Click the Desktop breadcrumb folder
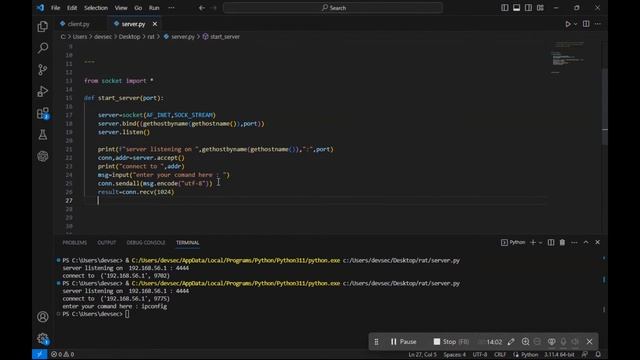Image resolution: width=640 pixels, height=360 pixels. coord(129,37)
